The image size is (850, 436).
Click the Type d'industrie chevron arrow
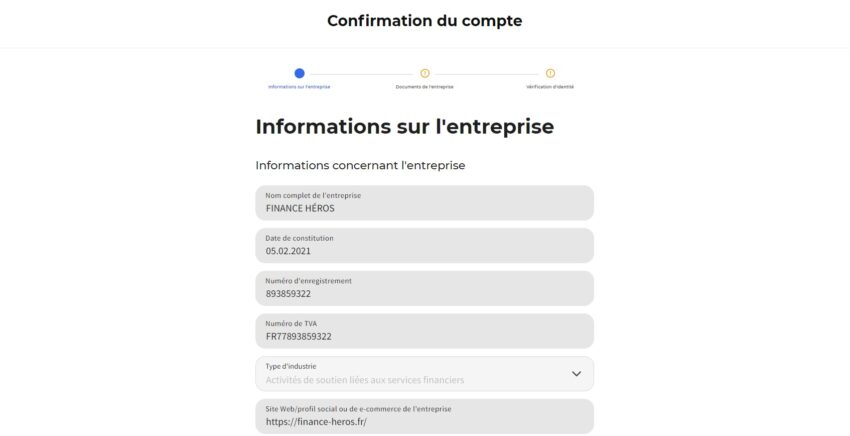click(576, 373)
